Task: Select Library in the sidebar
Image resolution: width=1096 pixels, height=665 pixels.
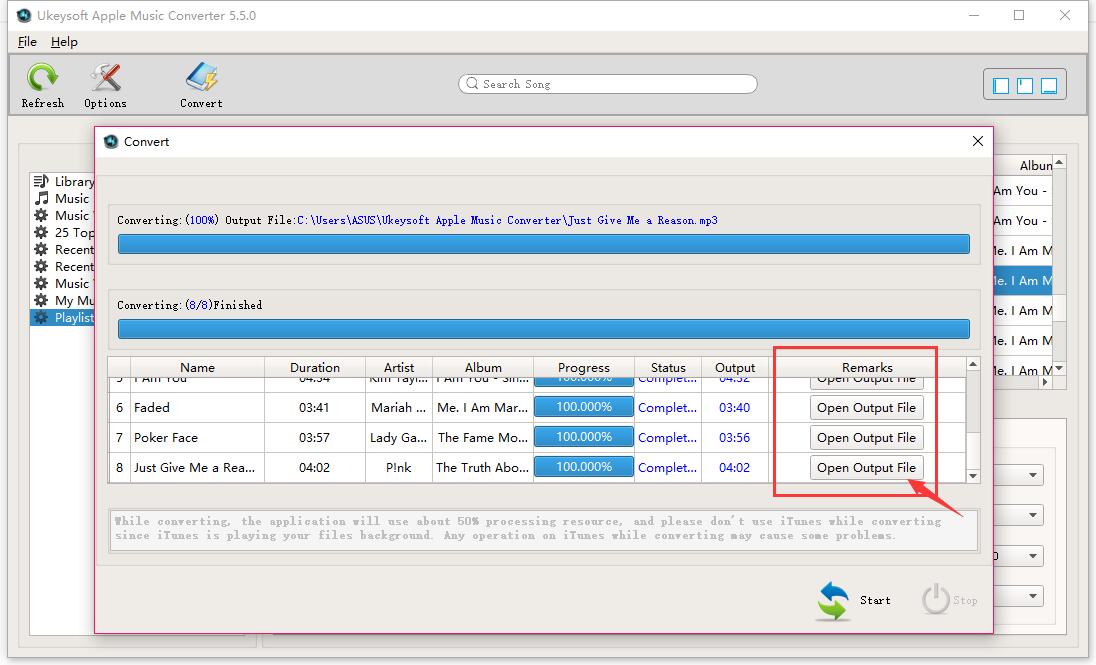Action: coord(73,182)
